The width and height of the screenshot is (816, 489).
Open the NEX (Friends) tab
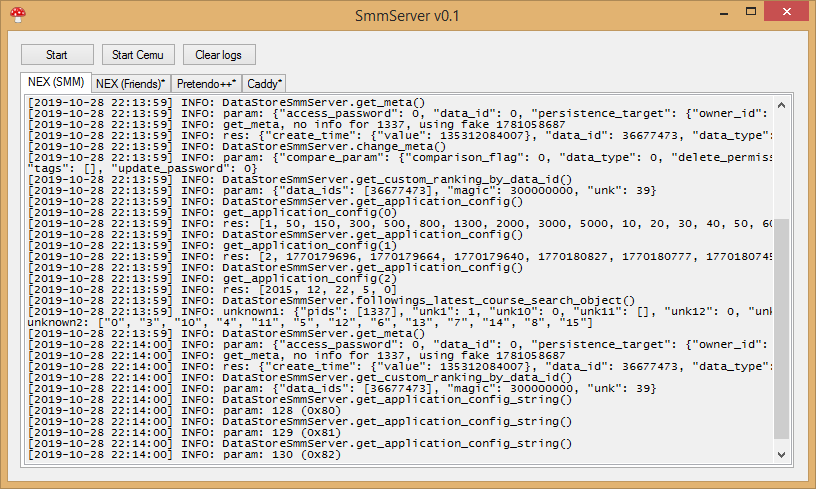tap(131, 84)
